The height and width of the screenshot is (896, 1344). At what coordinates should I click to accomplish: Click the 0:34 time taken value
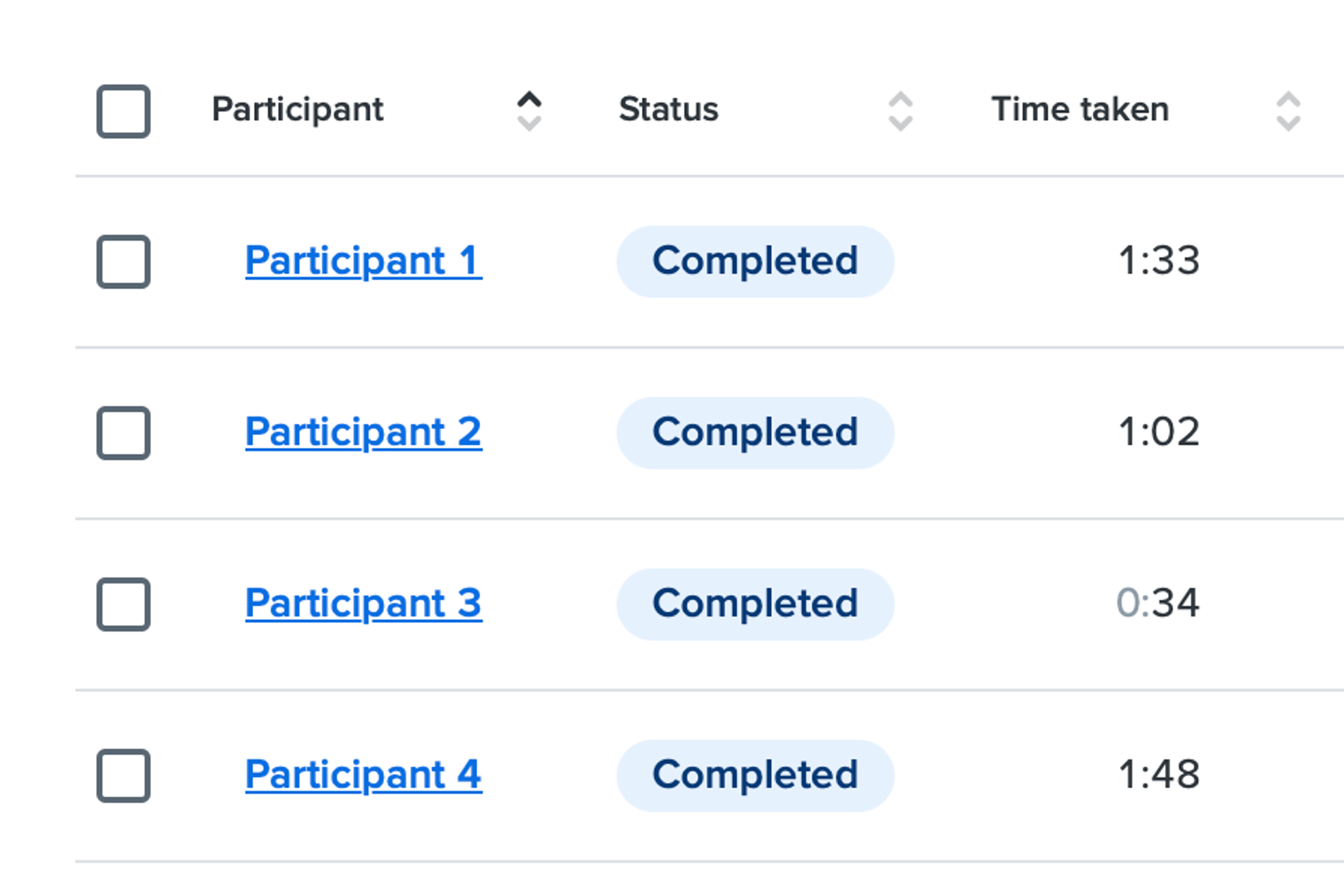coord(1158,603)
